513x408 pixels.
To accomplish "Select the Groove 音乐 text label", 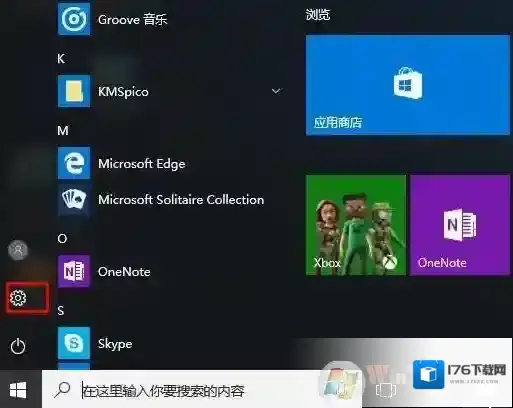I will tap(133, 20).
